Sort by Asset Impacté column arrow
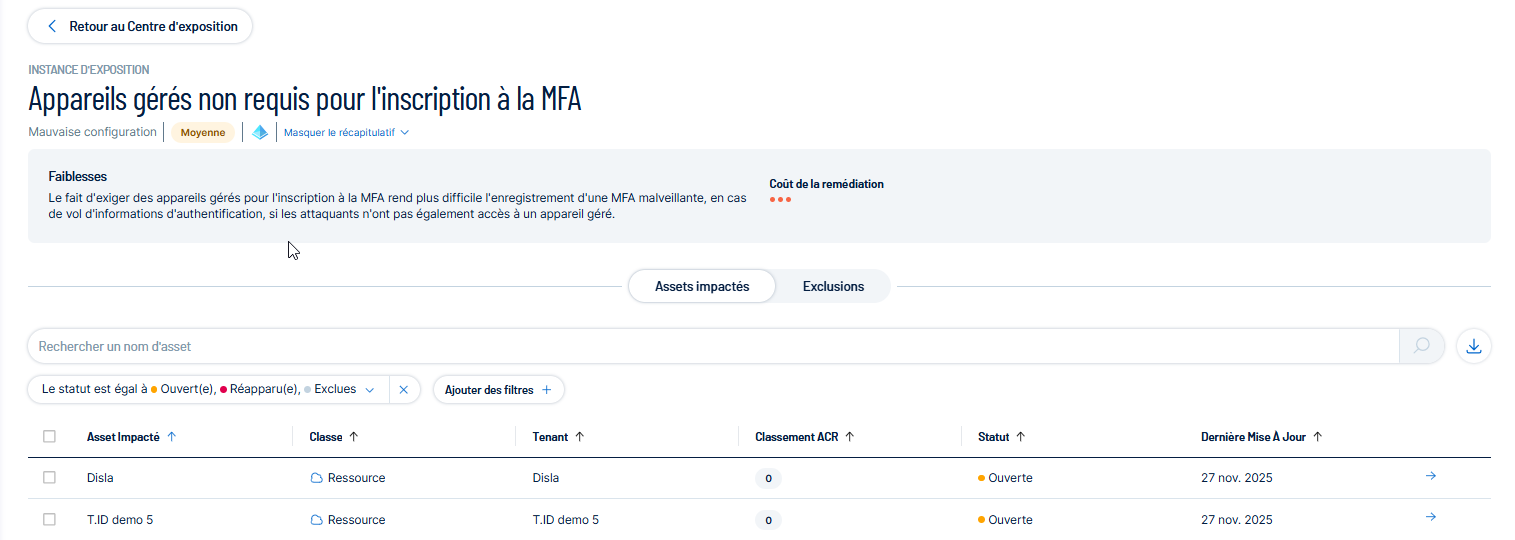Screen dimensions: 1515x540 coord(171,437)
